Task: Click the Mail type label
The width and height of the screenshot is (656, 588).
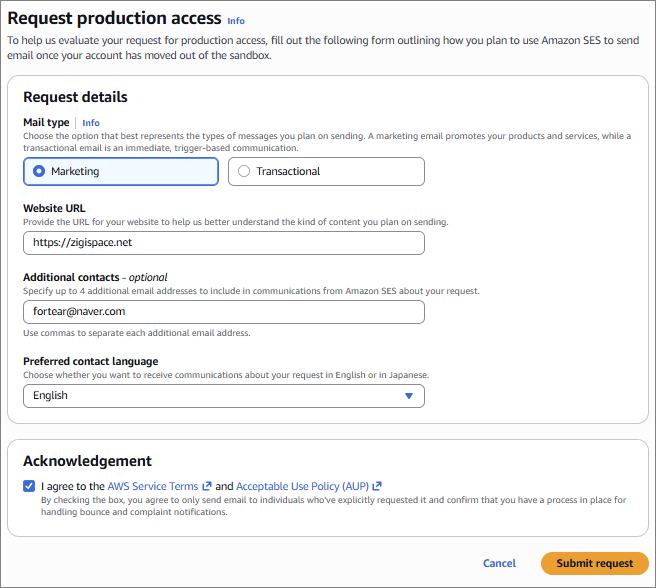Action: [x=47, y=122]
